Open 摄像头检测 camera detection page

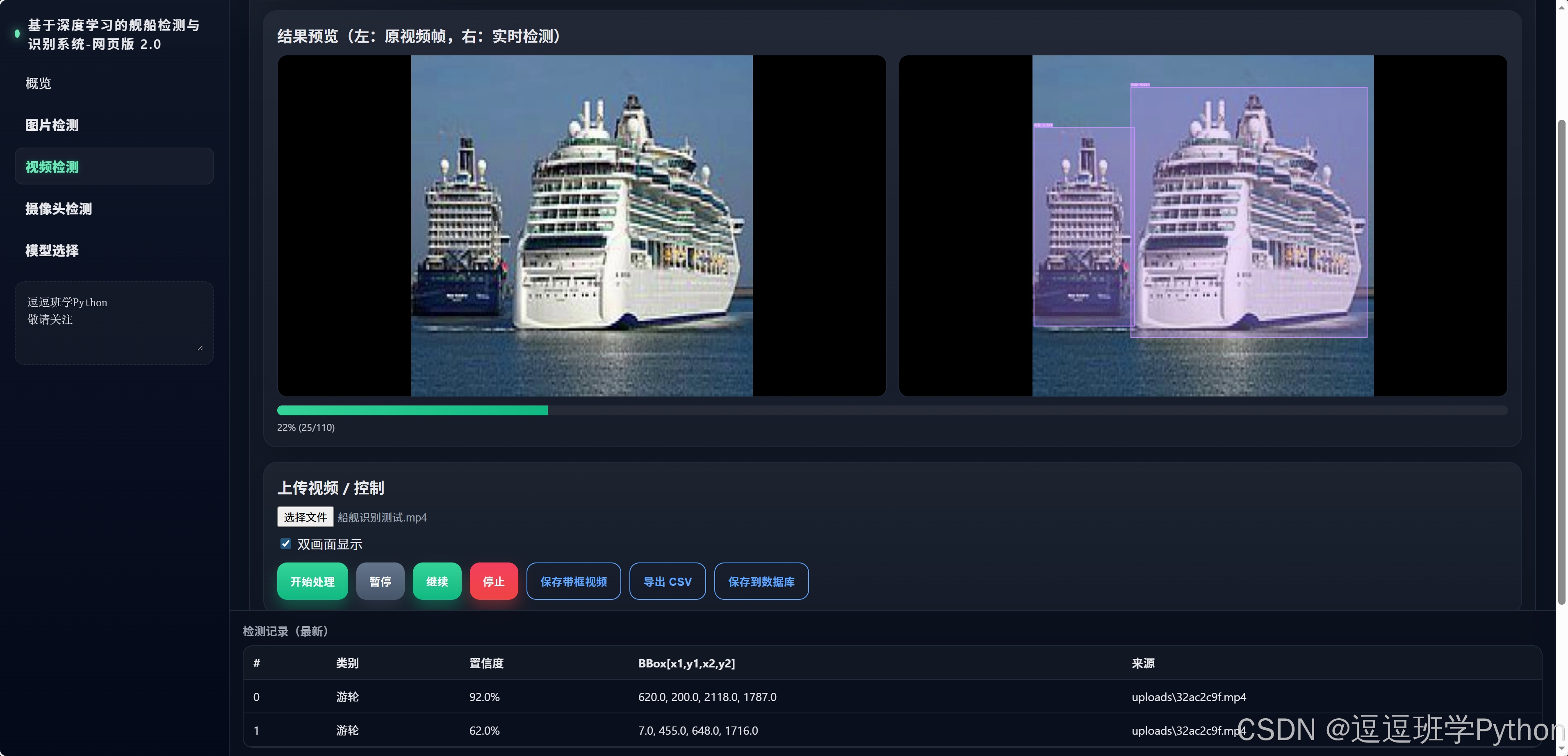click(x=59, y=209)
